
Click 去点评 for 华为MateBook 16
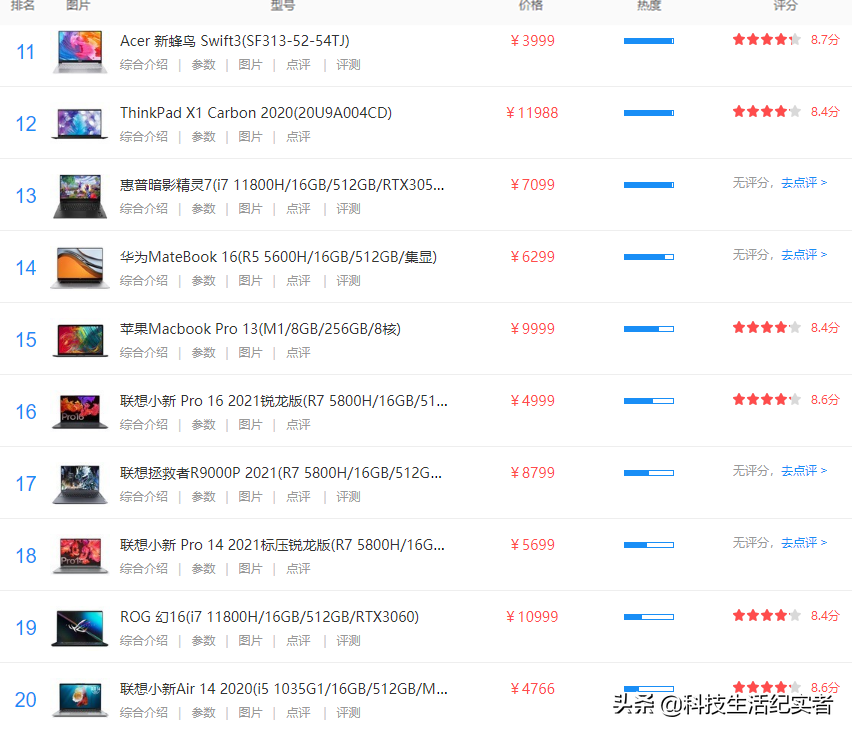pos(804,254)
